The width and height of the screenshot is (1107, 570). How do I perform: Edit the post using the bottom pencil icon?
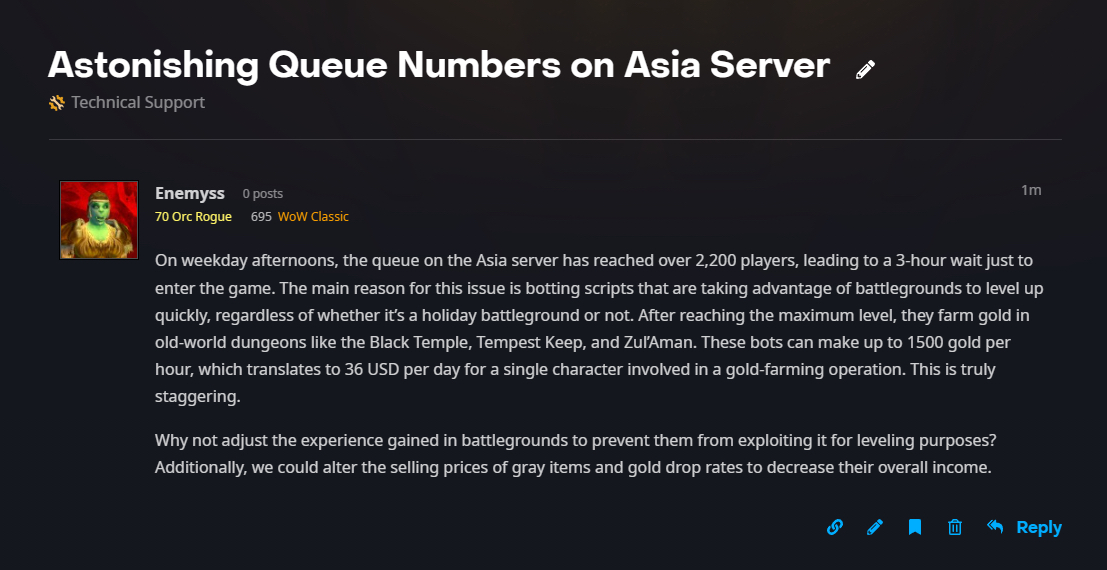tap(875, 527)
